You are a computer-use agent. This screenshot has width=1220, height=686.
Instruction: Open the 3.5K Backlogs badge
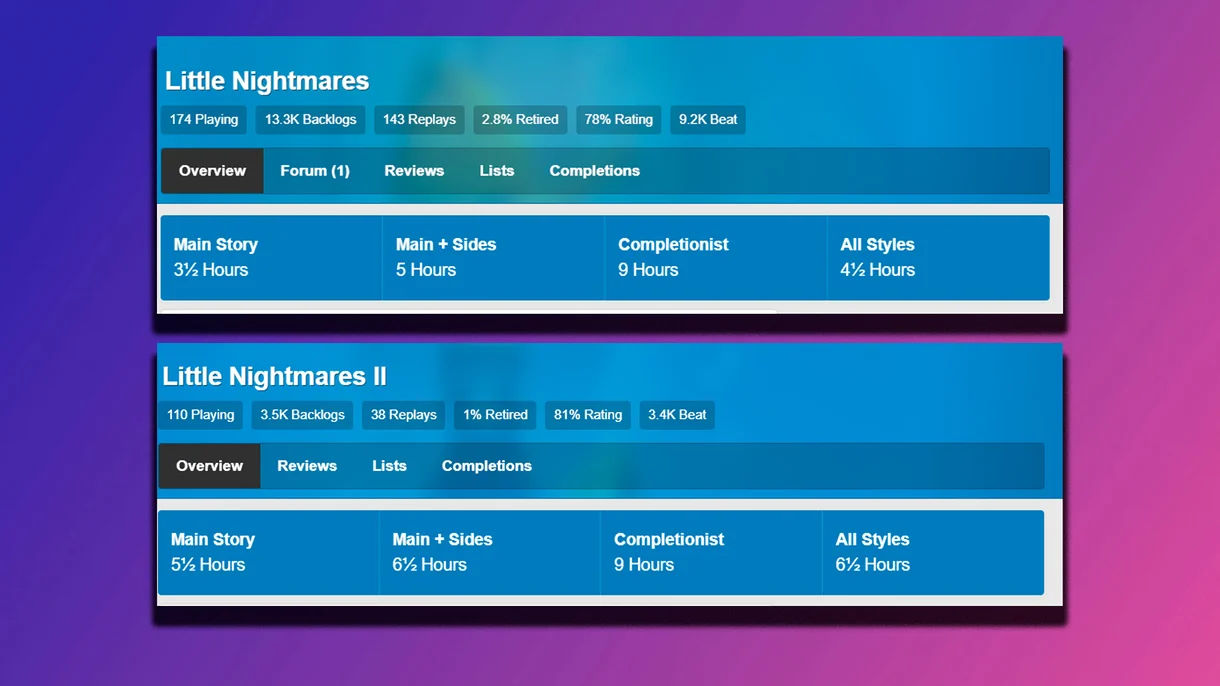point(302,415)
